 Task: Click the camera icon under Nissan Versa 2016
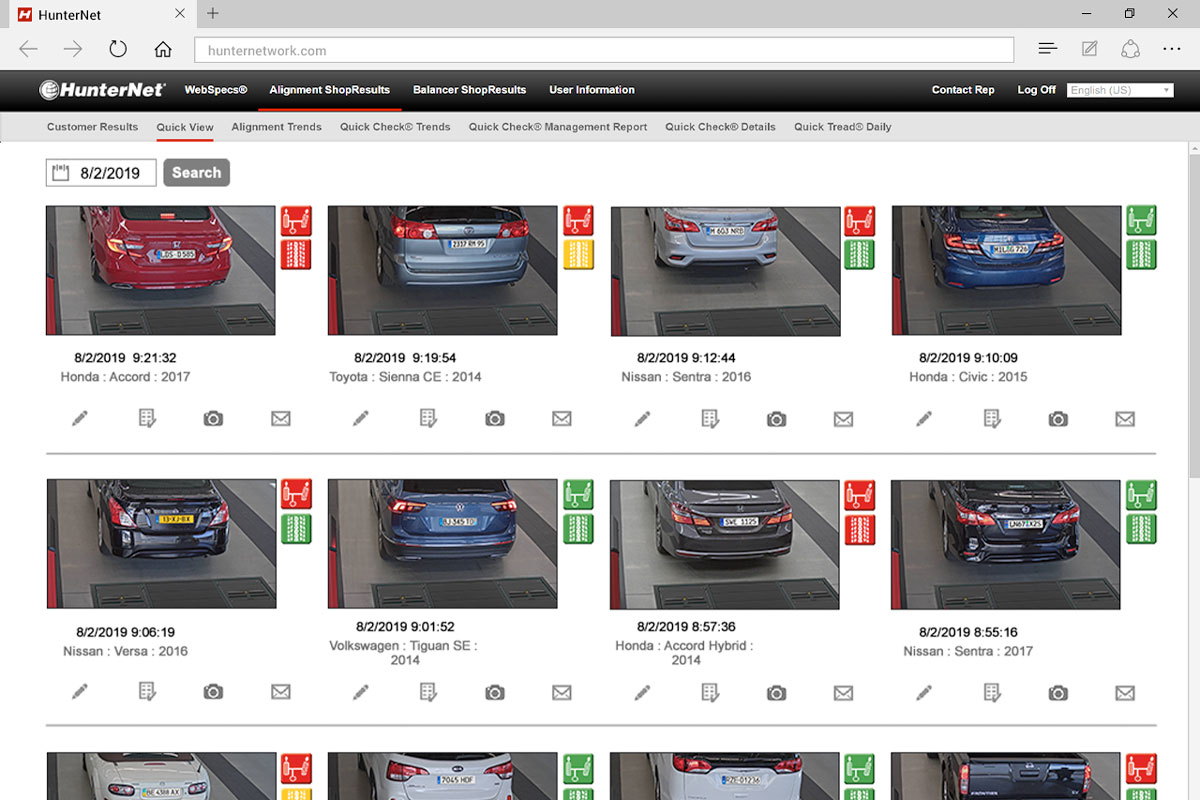pos(213,692)
